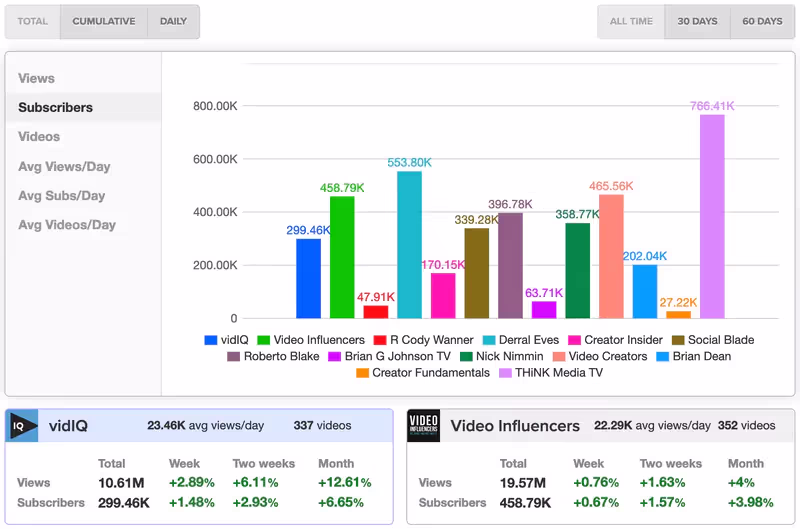Click vidIQ week subscribers +1.48%
800x529 pixels.
[192, 502]
